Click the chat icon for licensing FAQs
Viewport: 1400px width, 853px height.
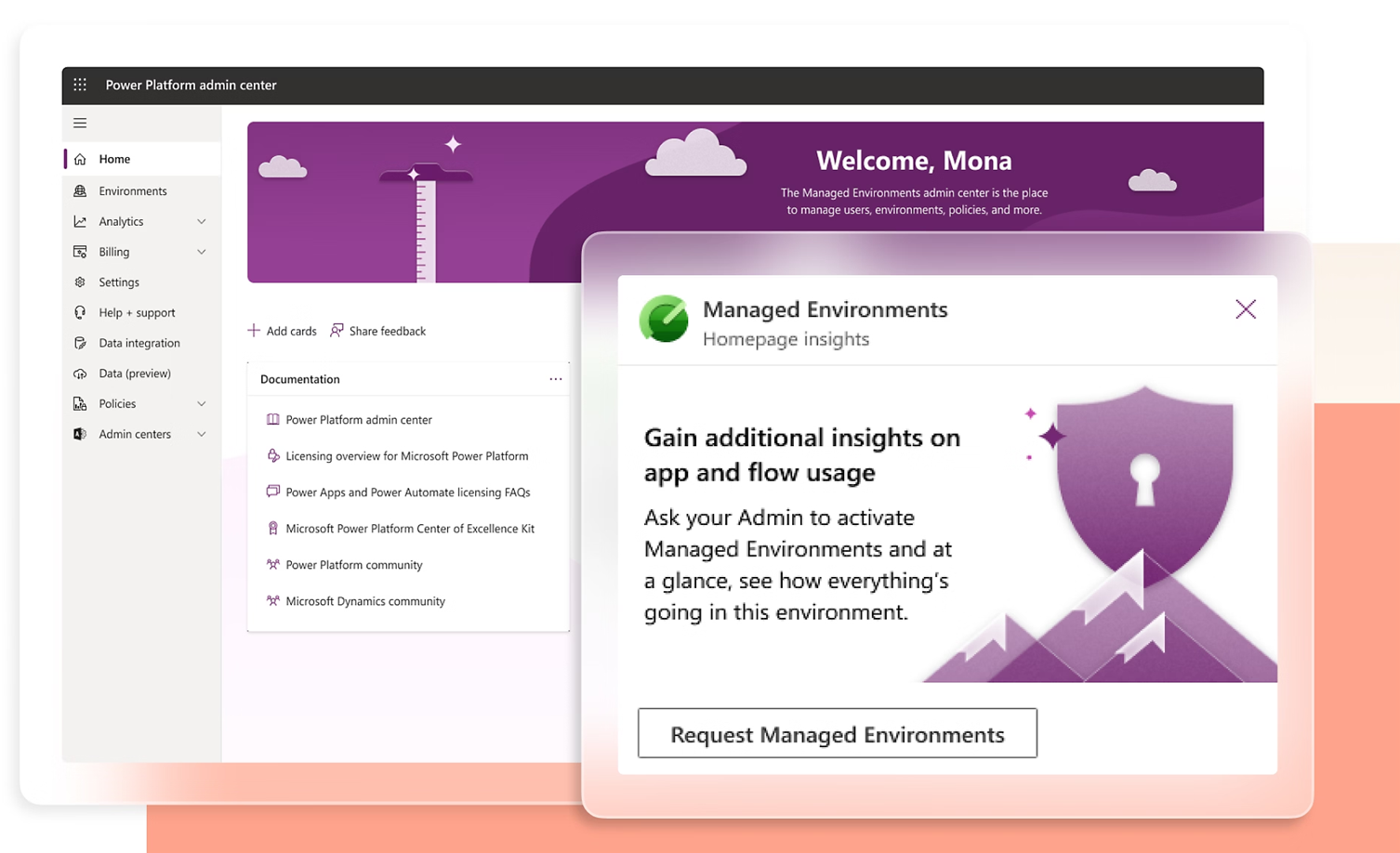272,492
